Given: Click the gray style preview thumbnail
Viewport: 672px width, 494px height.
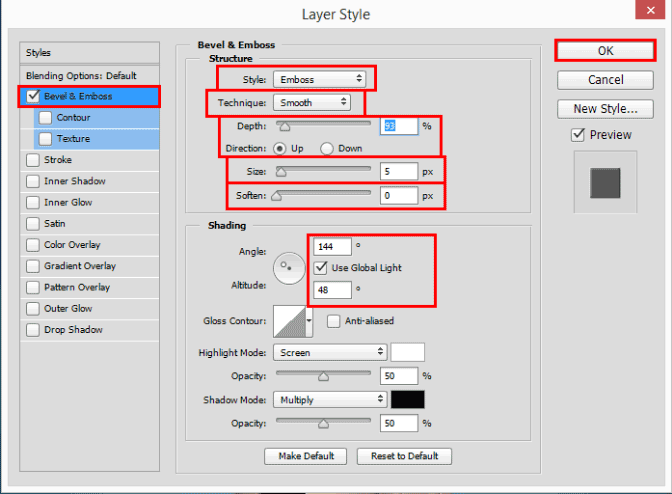Looking at the screenshot, I should click(605, 183).
